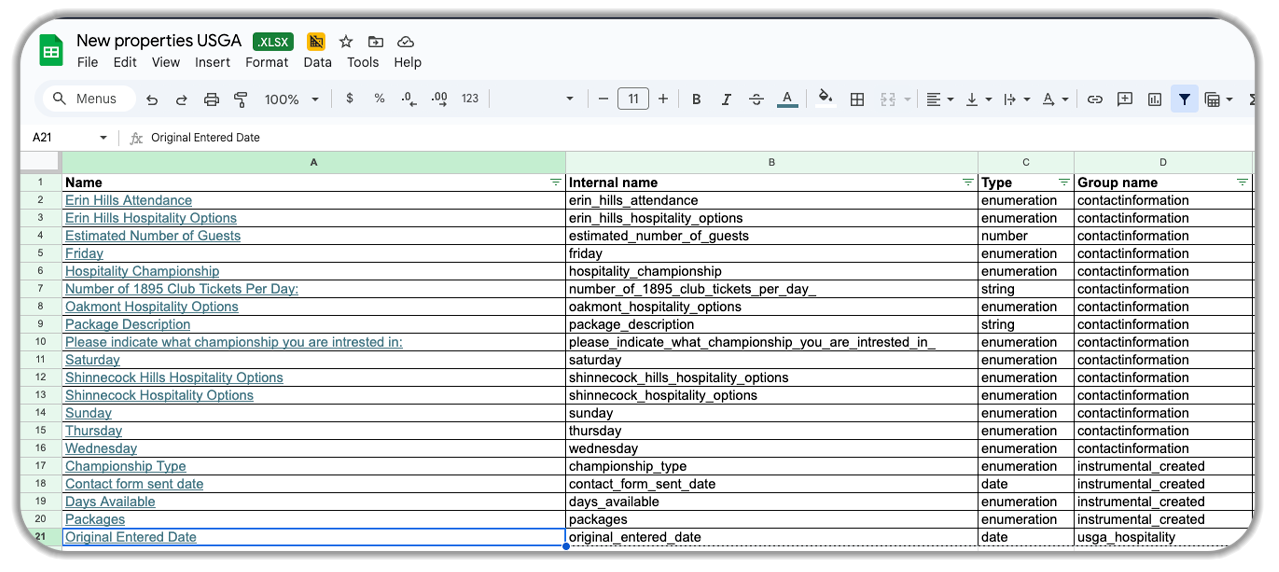The height and width of the screenshot is (572, 1279).
Task: Click the merge cells icon
Action: [888, 99]
